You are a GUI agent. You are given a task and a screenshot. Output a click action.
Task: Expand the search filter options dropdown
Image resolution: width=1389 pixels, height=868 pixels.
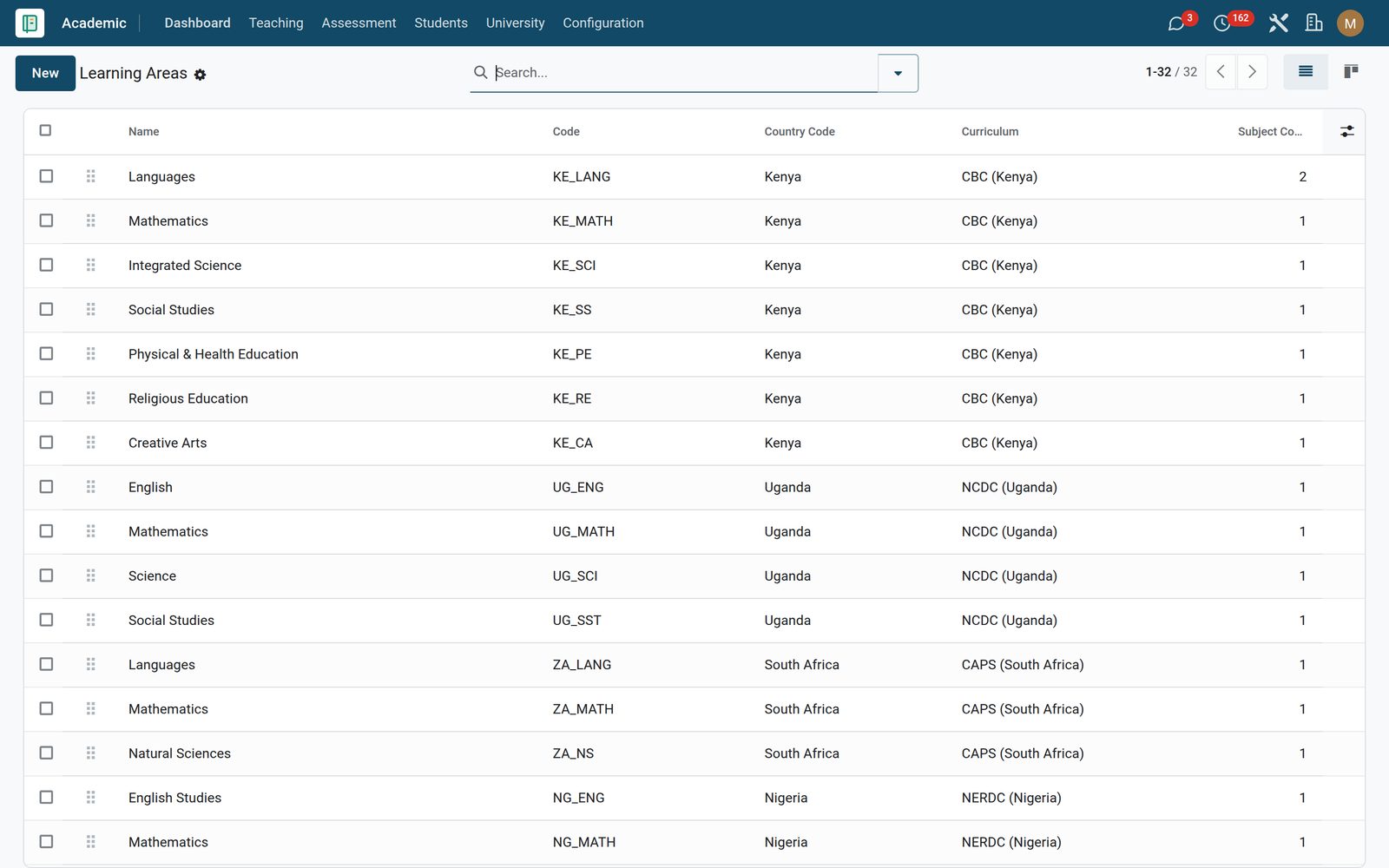[898, 73]
